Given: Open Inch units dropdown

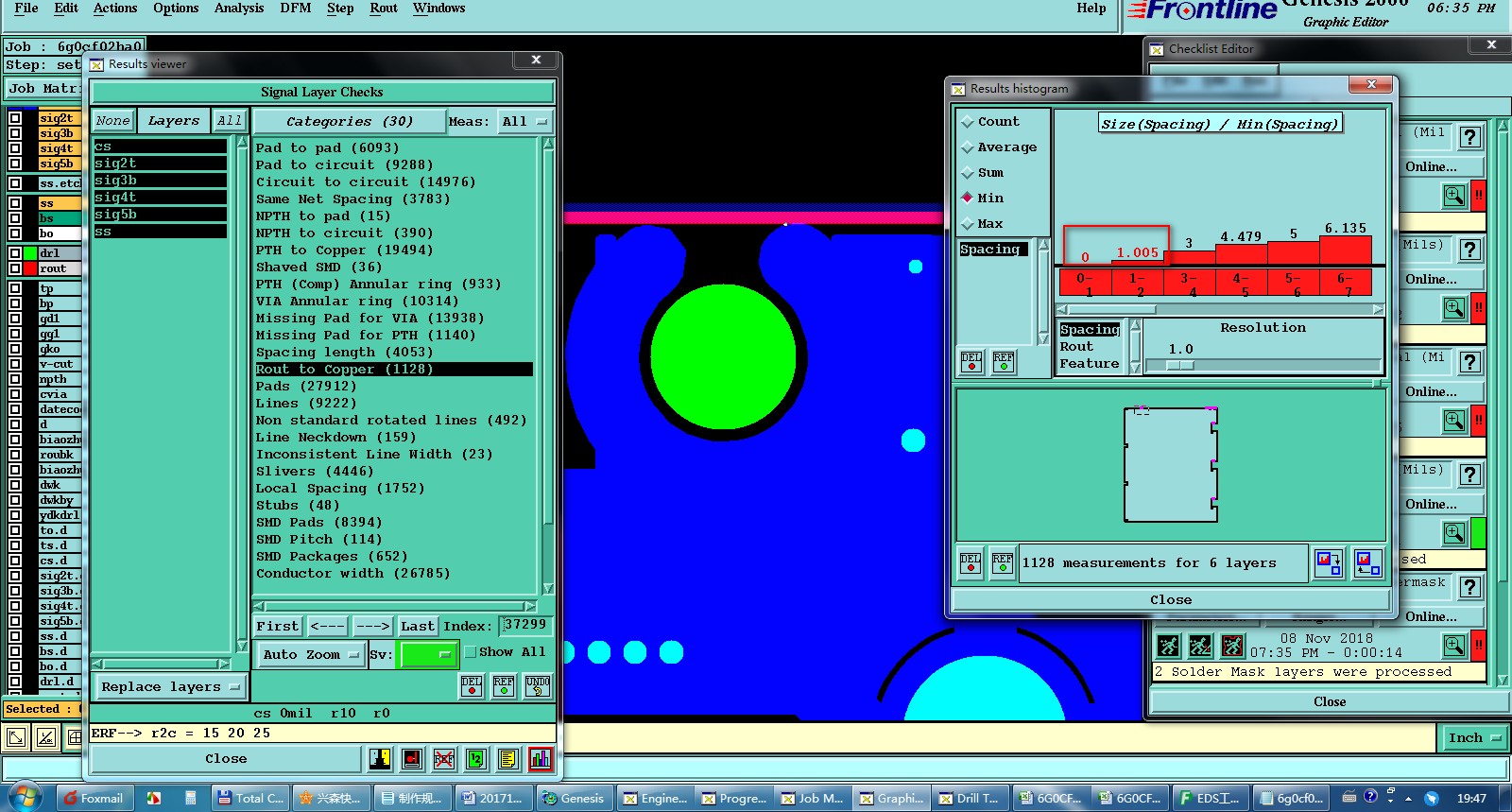Looking at the screenshot, I should pyautogui.click(x=1474, y=738).
